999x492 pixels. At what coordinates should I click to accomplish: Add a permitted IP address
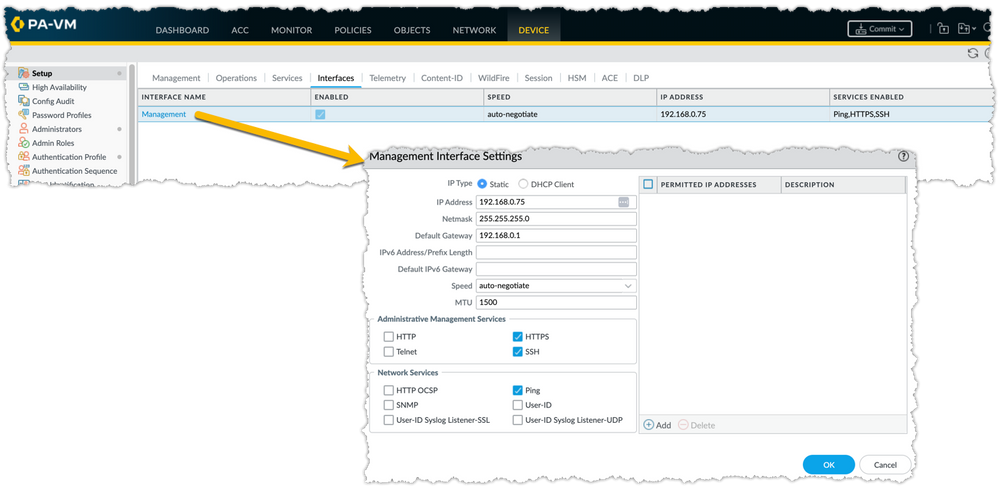point(658,425)
